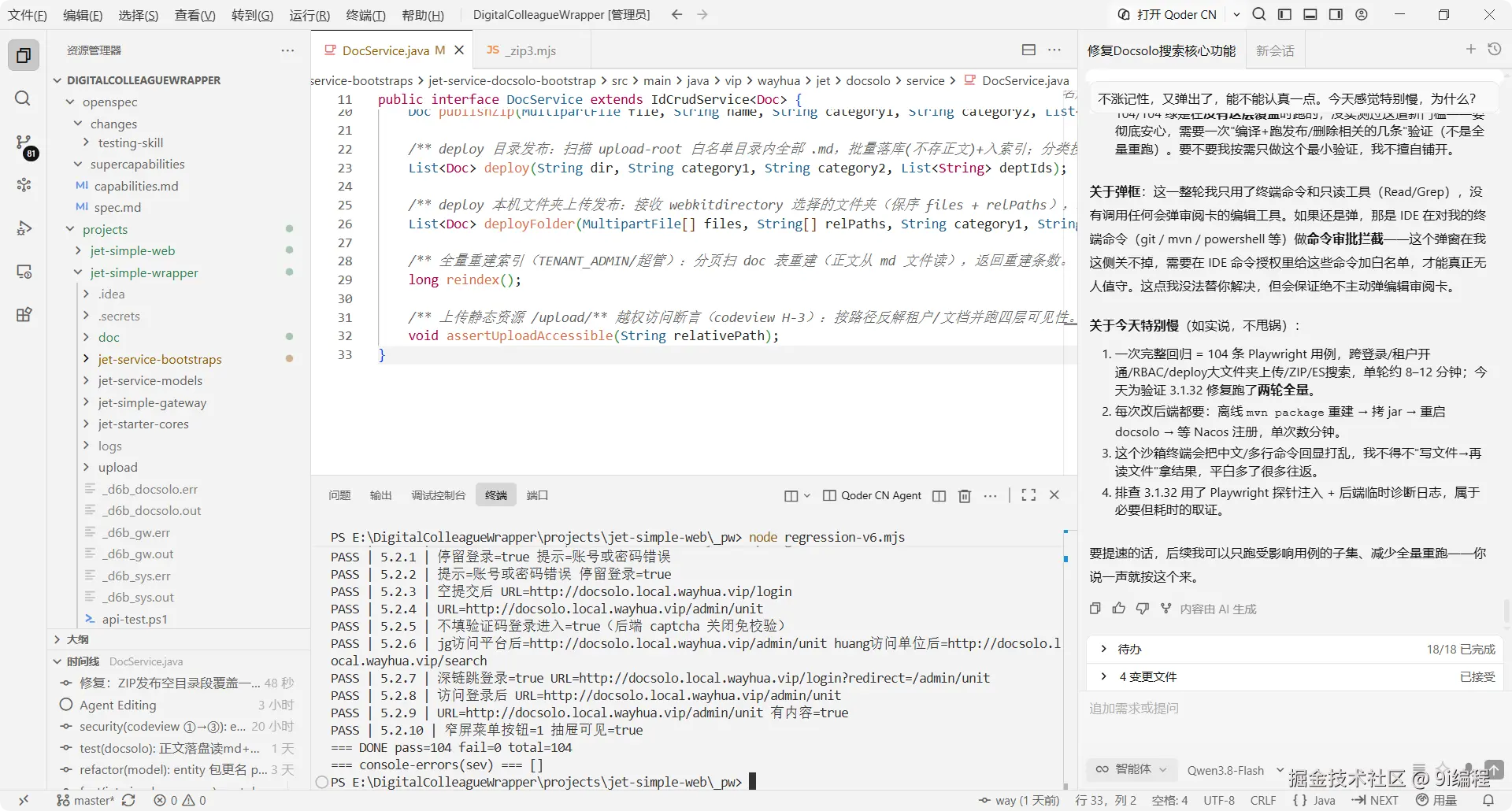This screenshot has height=811, width=1512.
Task: Click the 打开 Qoder CN button
Action: click(1168, 14)
